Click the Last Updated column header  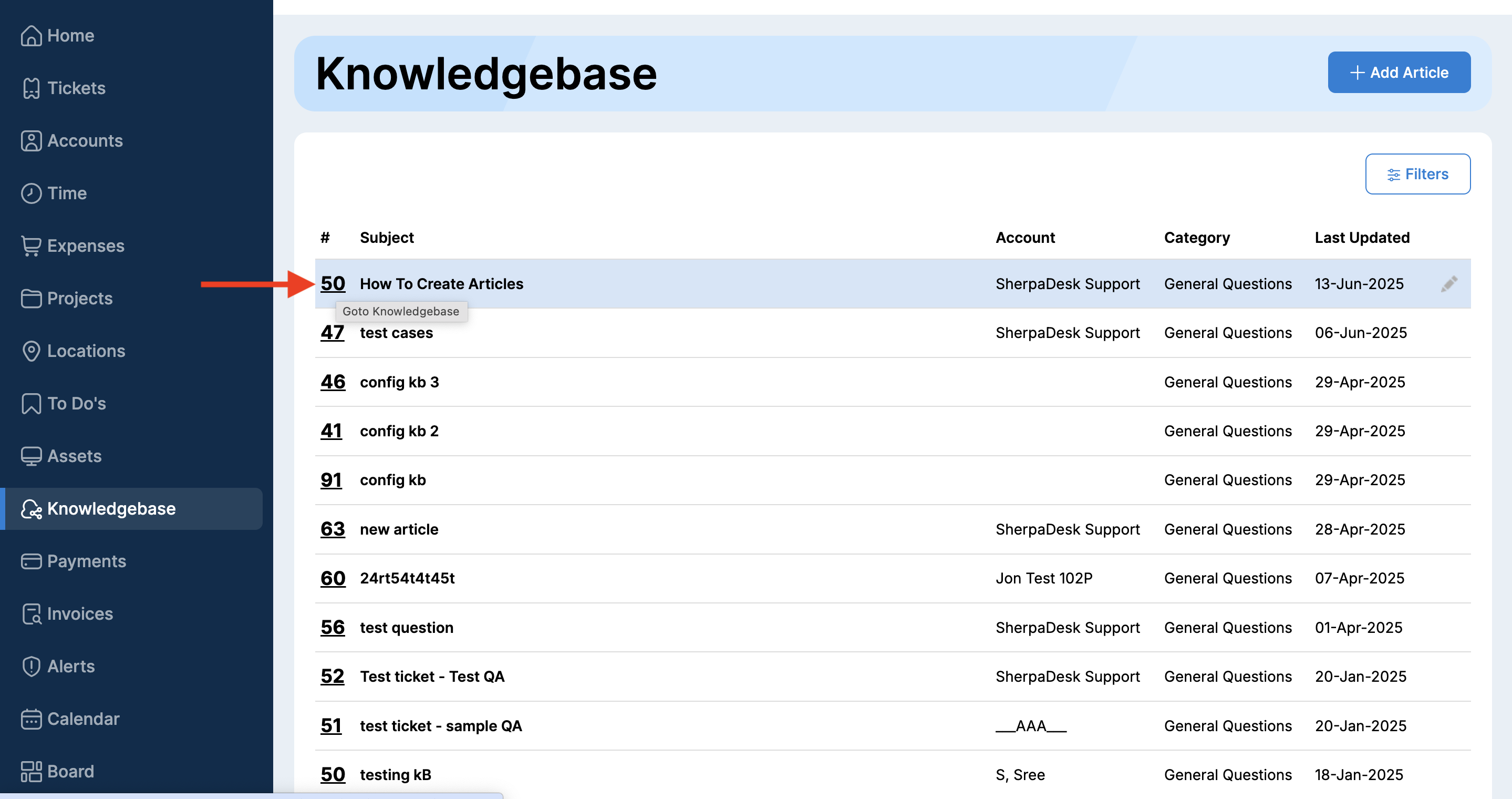pyautogui.click(x=1362, y=238)
